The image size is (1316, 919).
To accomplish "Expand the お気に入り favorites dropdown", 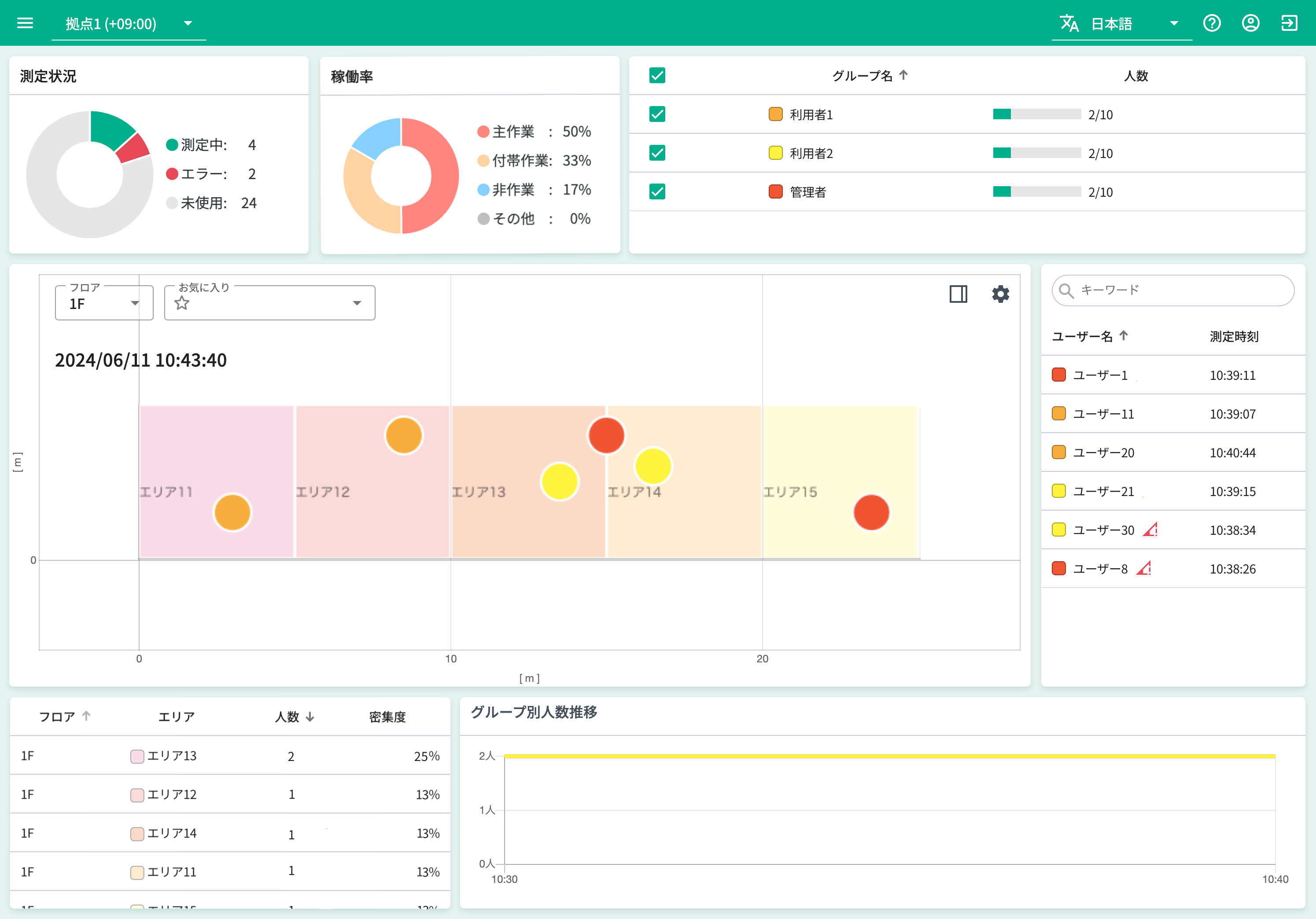I will click(357, 303).
